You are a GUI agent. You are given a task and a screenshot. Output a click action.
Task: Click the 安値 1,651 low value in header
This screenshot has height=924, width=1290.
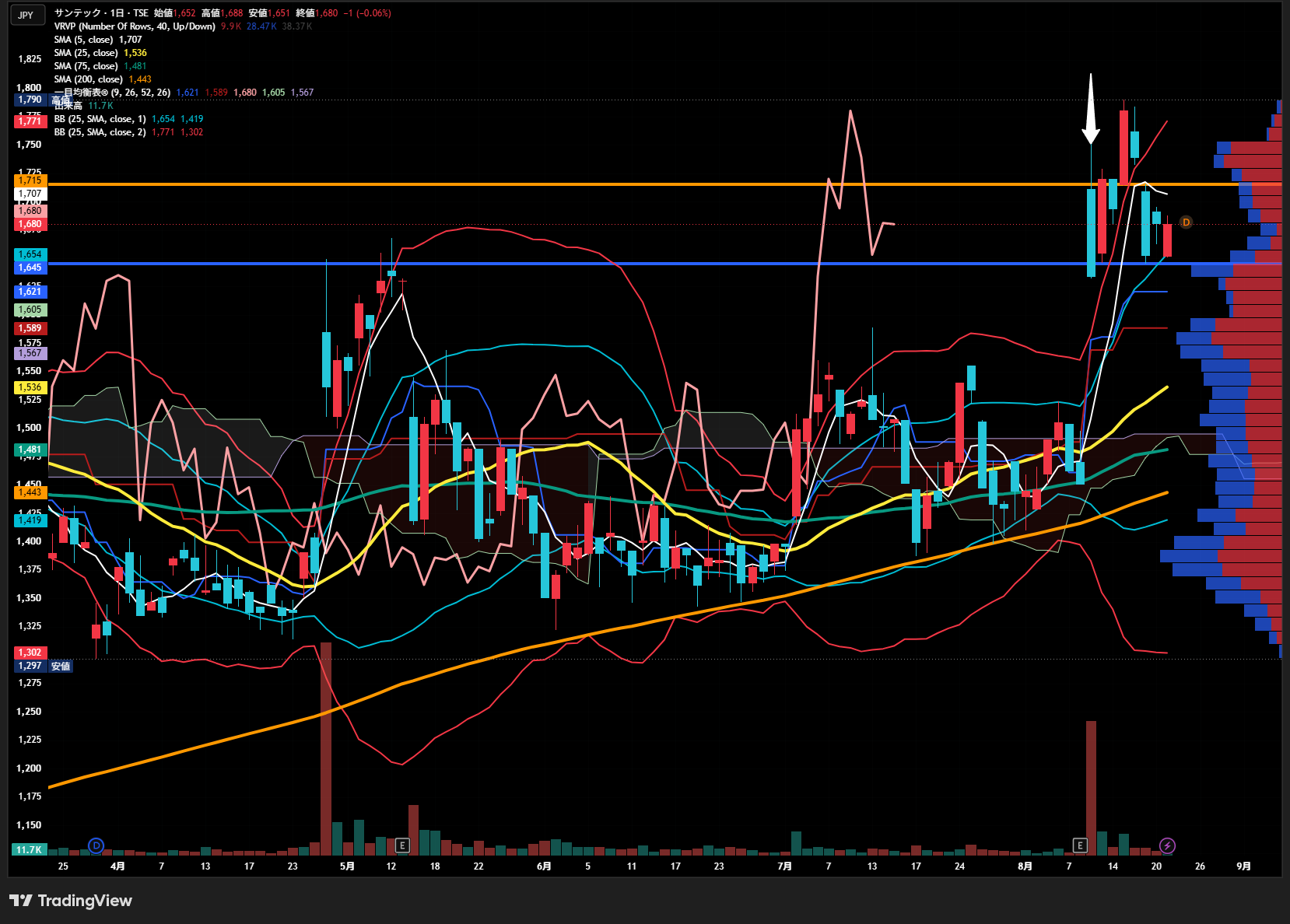269,13
